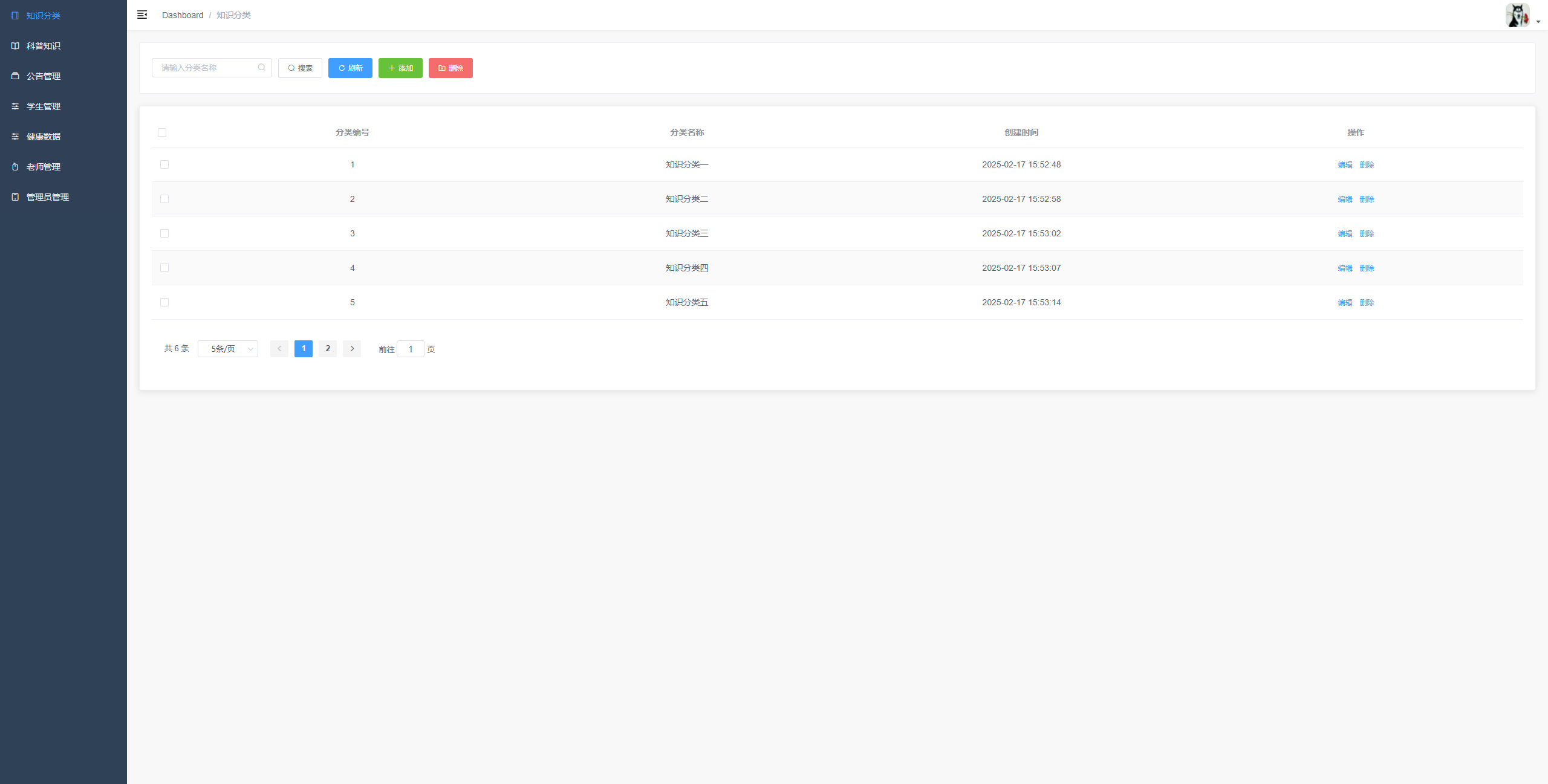Screen dimensions: 1548x784
Task: Go to pagination page 2
Action: (328, 349)
